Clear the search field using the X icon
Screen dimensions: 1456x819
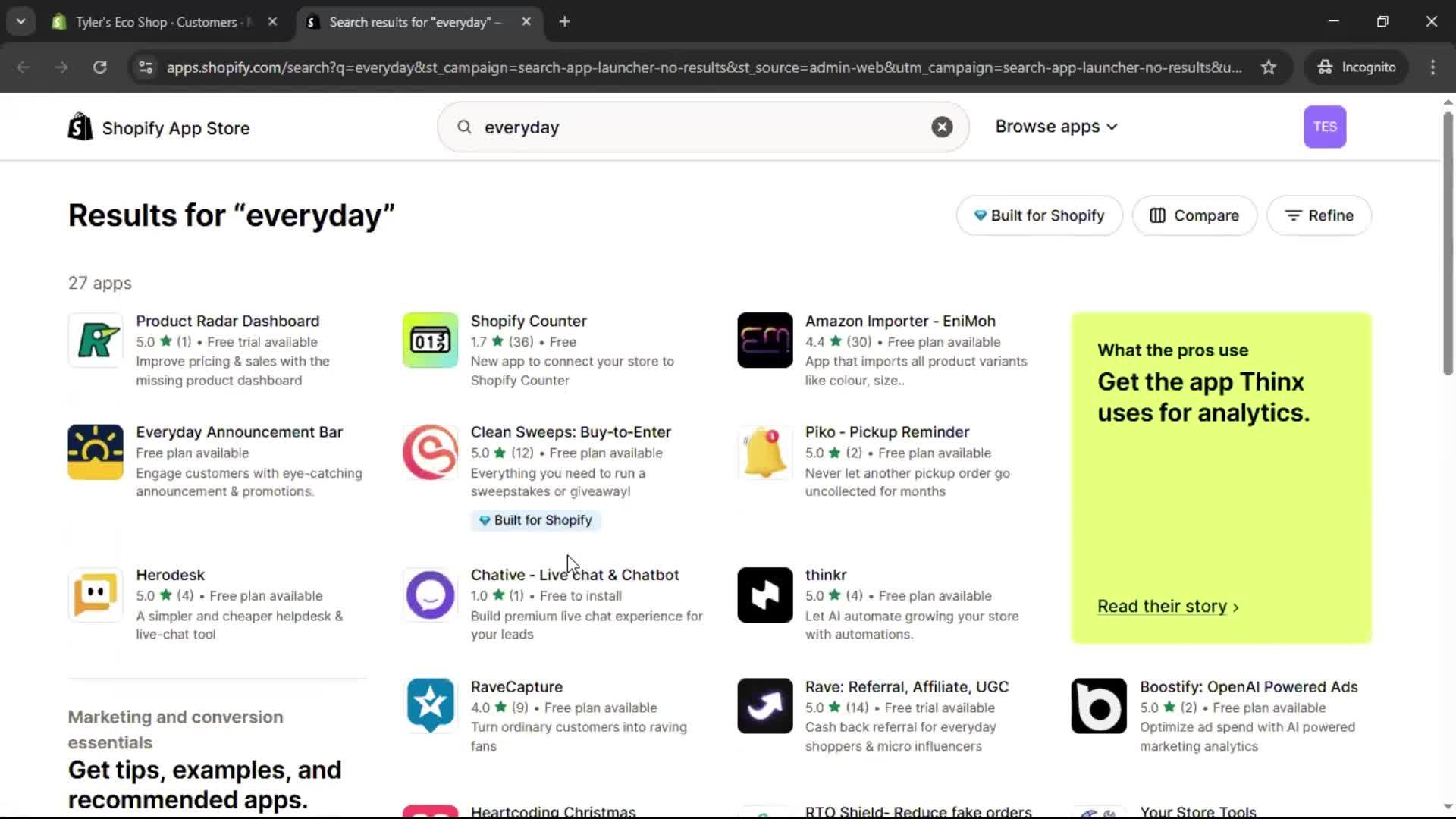point(941,127)
